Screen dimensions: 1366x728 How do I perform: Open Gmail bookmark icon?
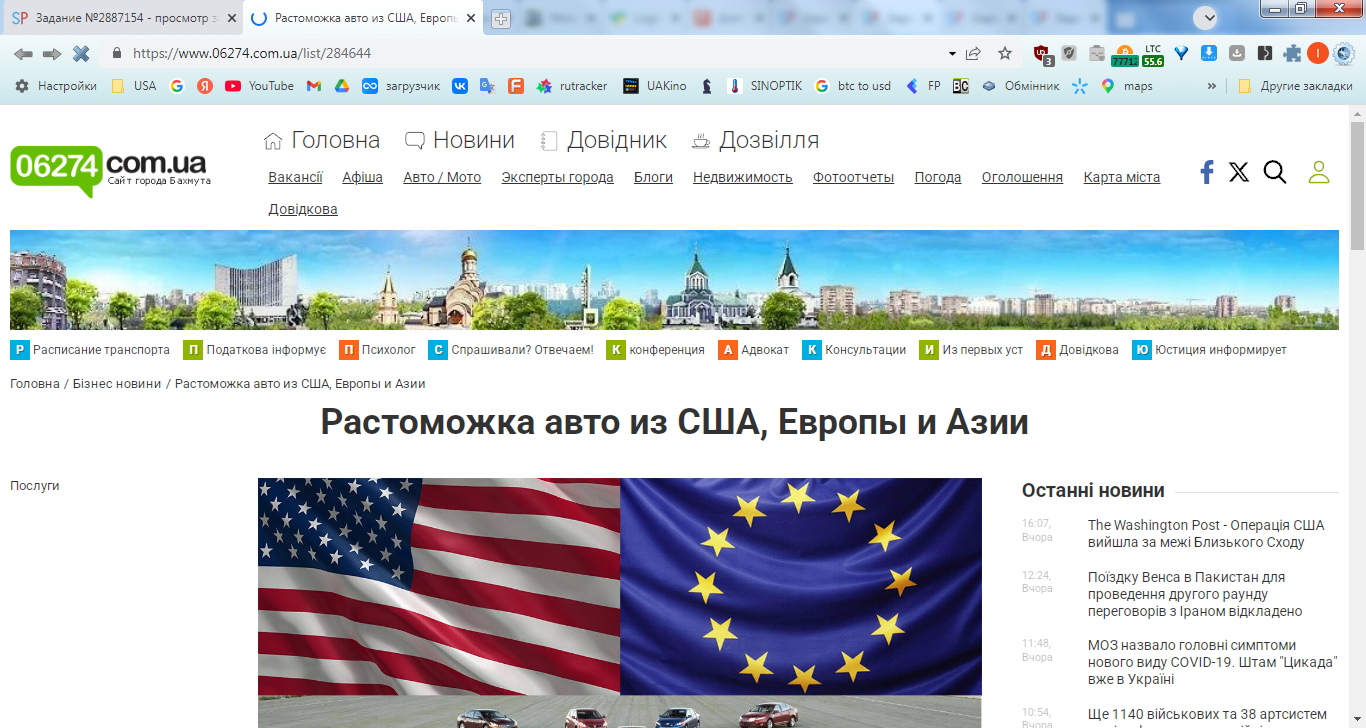pyautogui.click(x=314, y=86)
